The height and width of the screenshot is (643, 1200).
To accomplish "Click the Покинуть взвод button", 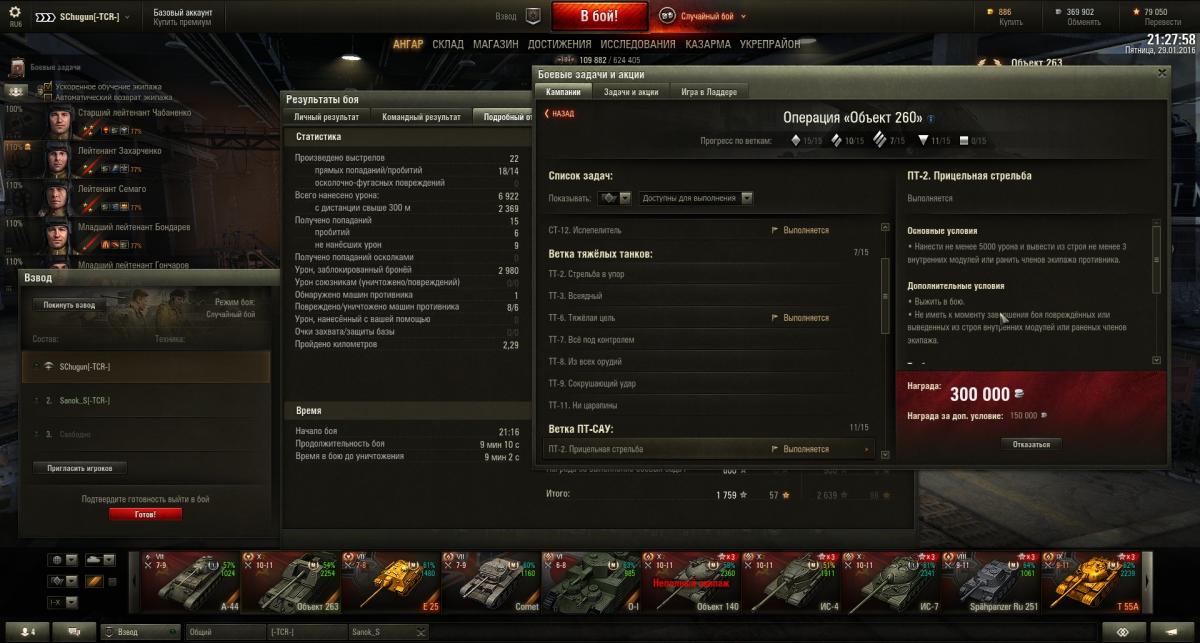I will click(x=70, y=305).
